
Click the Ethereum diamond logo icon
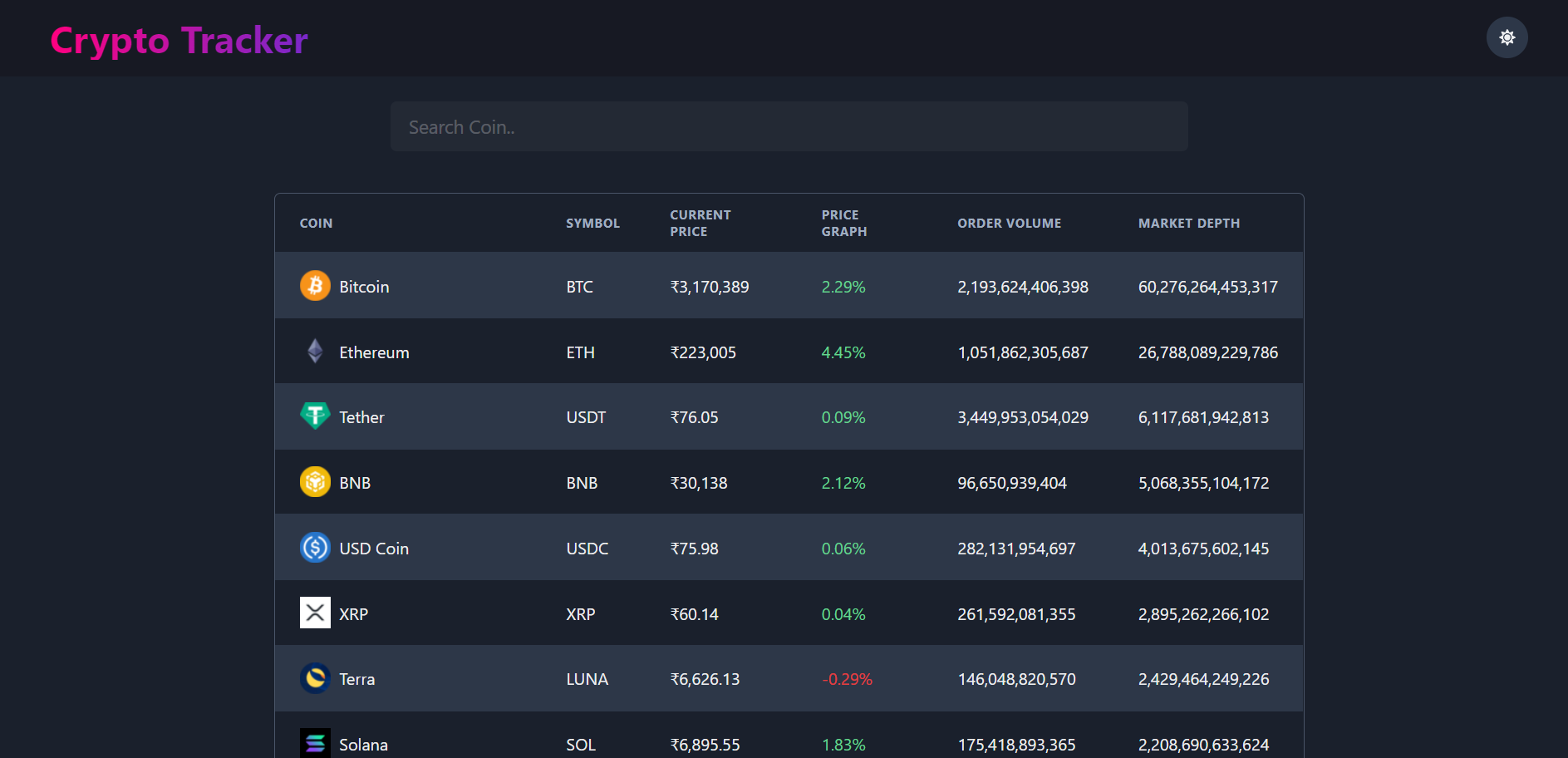click(315, 352)
